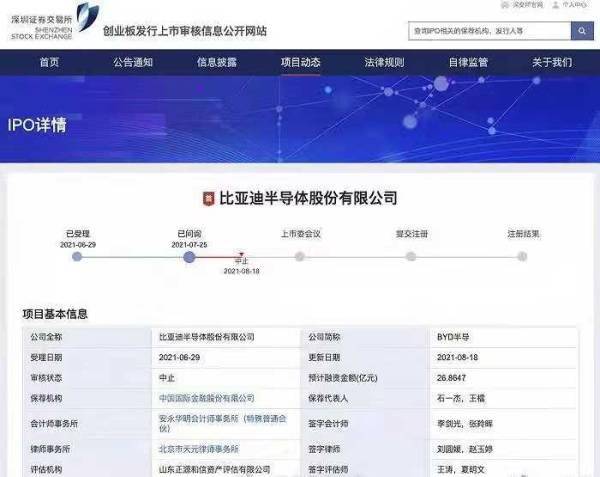
Task: Open the 关于我们 page
Action: [x=552, y=63]
